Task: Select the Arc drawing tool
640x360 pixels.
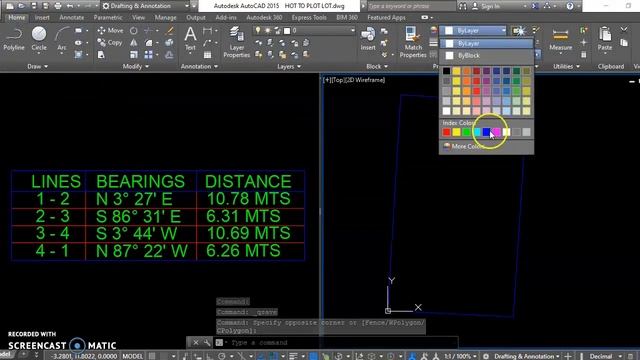Action: pyautogui.click(x=62, y=39)
